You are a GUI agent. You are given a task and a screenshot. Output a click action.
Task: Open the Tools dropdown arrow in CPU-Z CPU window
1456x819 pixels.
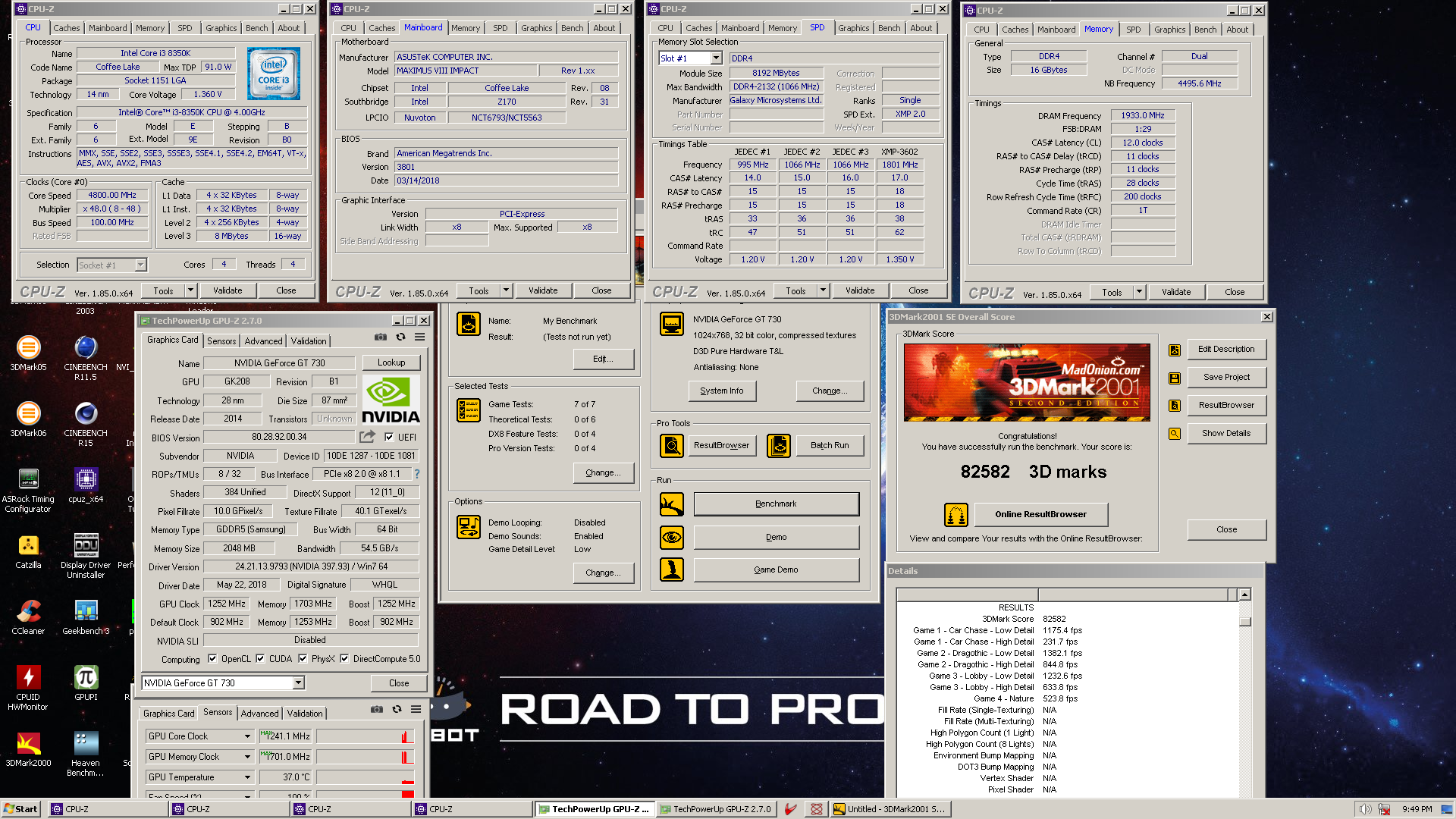tap(190, 290)
